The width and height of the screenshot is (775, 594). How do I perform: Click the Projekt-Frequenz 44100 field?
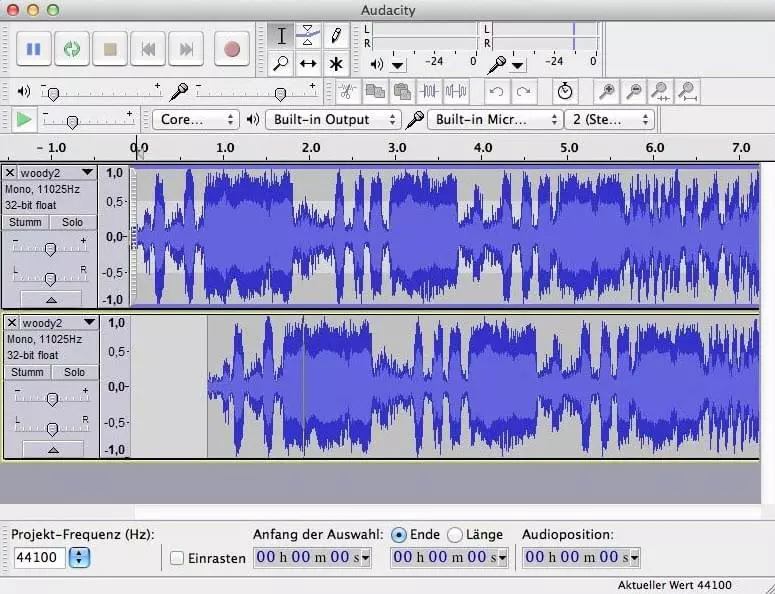[39, 557]
